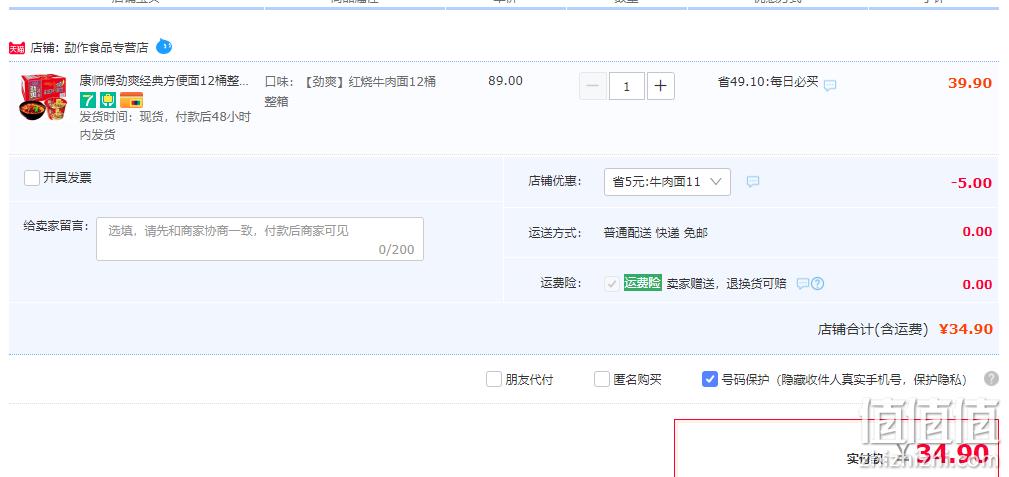This screenshot has width=1009, height=477.
Task: Click discount amount -5.00
Action: pyautogui.click(x=972, y=183)
